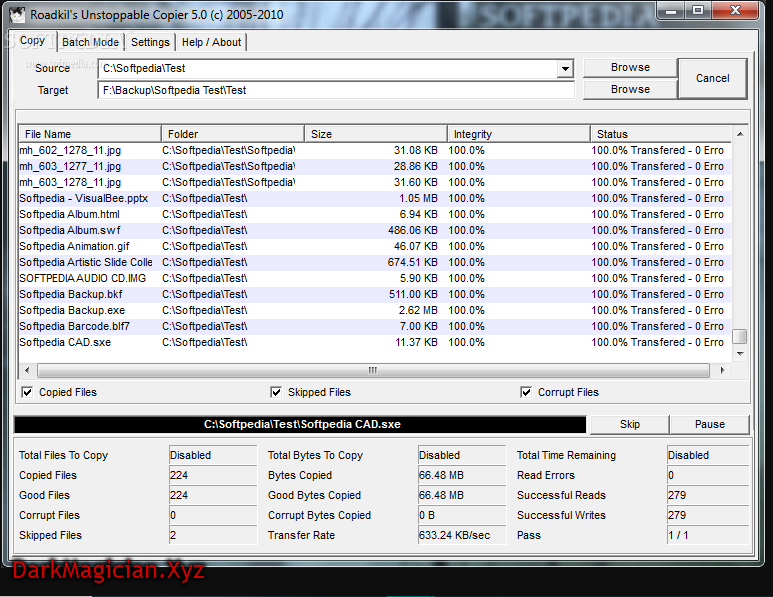The image size is (773, 597).
Task: Sort by the Status column header
Action: tap(661, 134)
